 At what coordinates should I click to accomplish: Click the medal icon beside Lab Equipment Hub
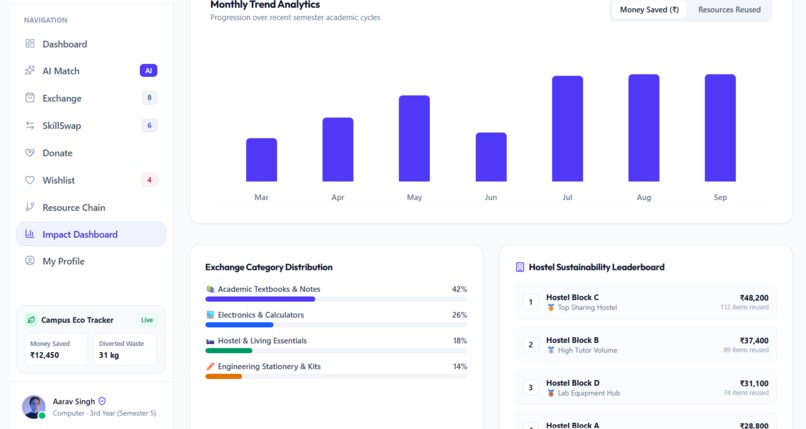(x=551, y=393)
